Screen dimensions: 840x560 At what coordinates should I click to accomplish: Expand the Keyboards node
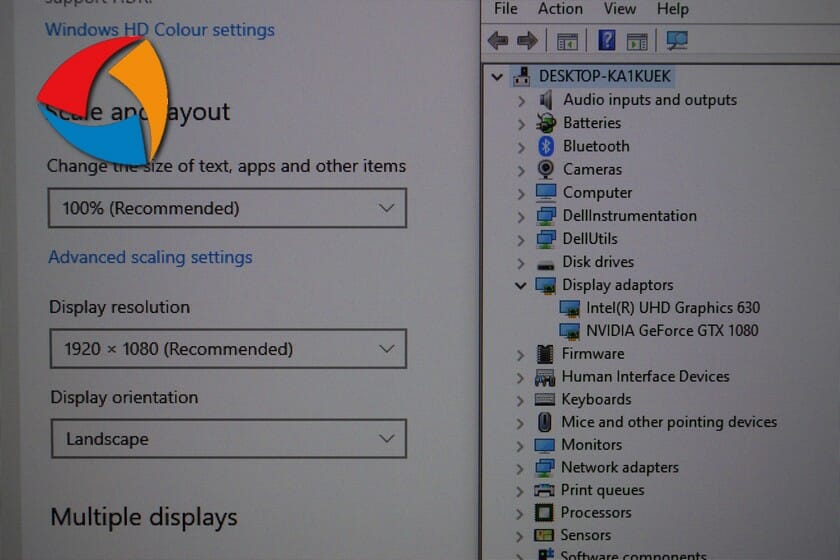tap(520, 400)
